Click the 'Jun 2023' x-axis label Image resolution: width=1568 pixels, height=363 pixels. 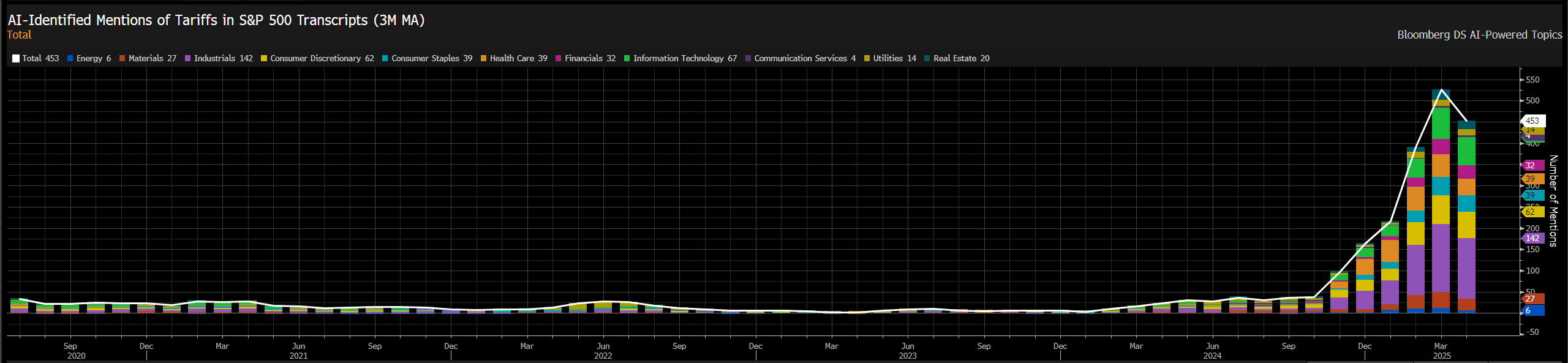pos(908,351)
